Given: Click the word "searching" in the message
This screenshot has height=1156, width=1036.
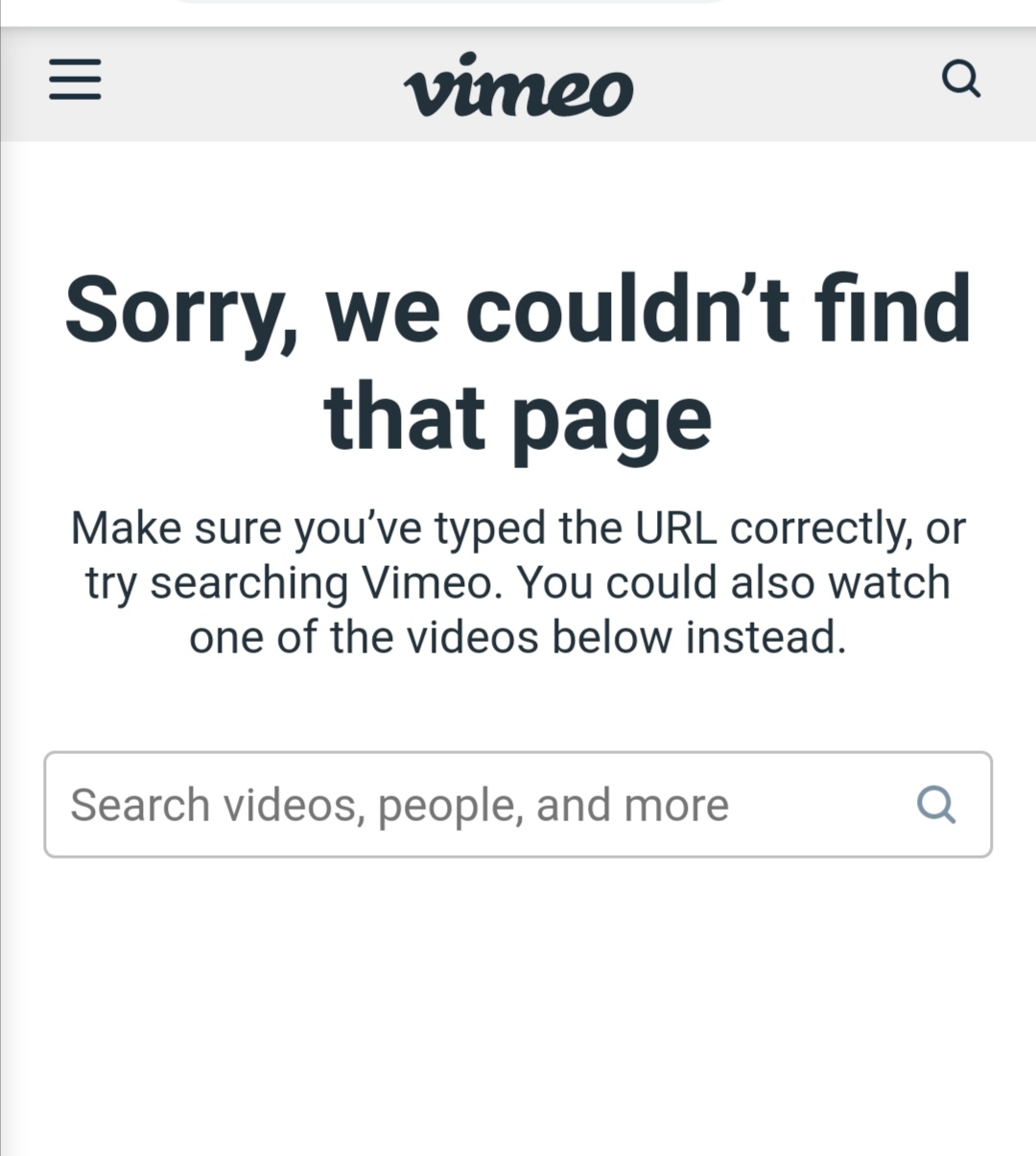Looking at the screenshot, I should pyautogui.click(x=248, y=585).
